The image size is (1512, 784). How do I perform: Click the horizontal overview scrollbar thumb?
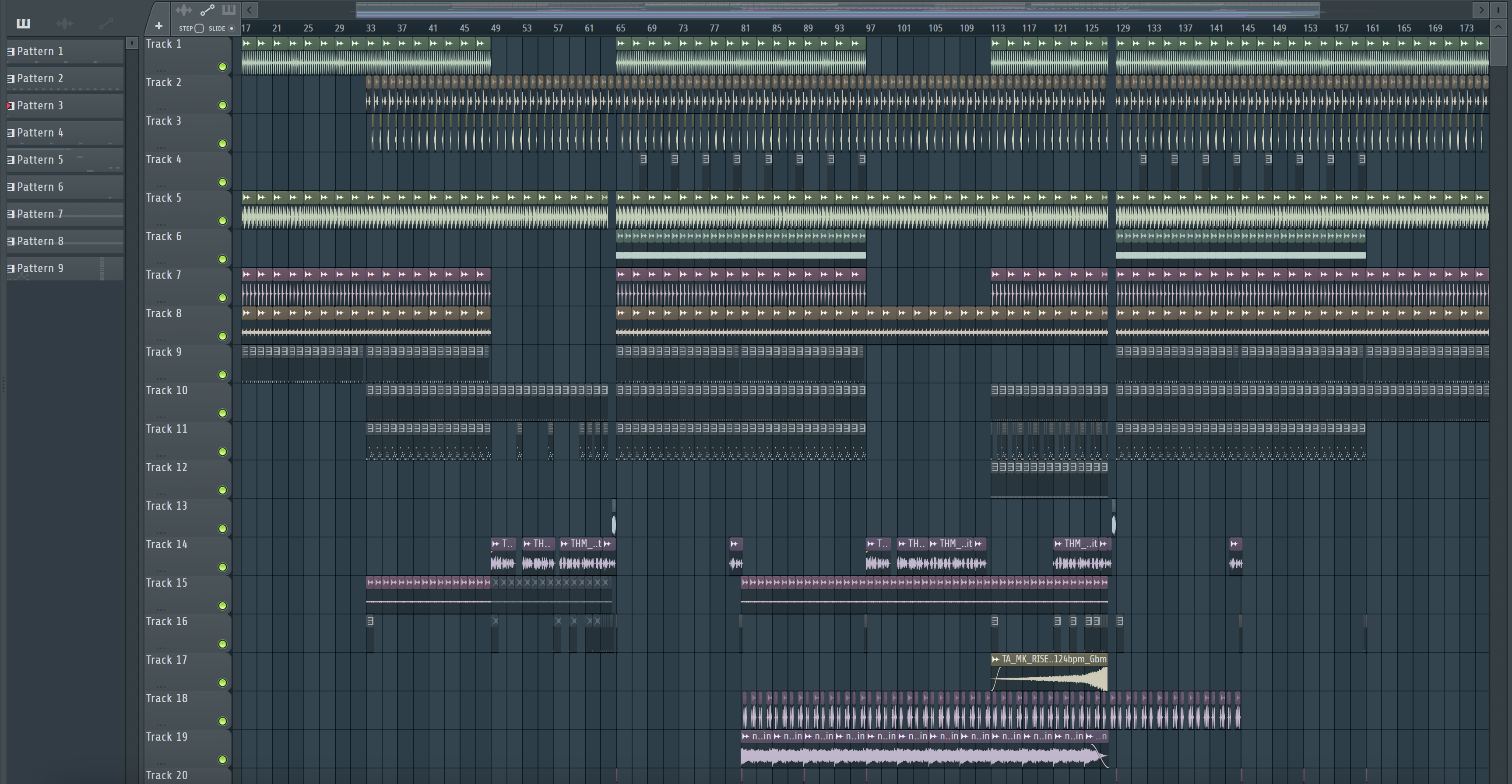838,9
